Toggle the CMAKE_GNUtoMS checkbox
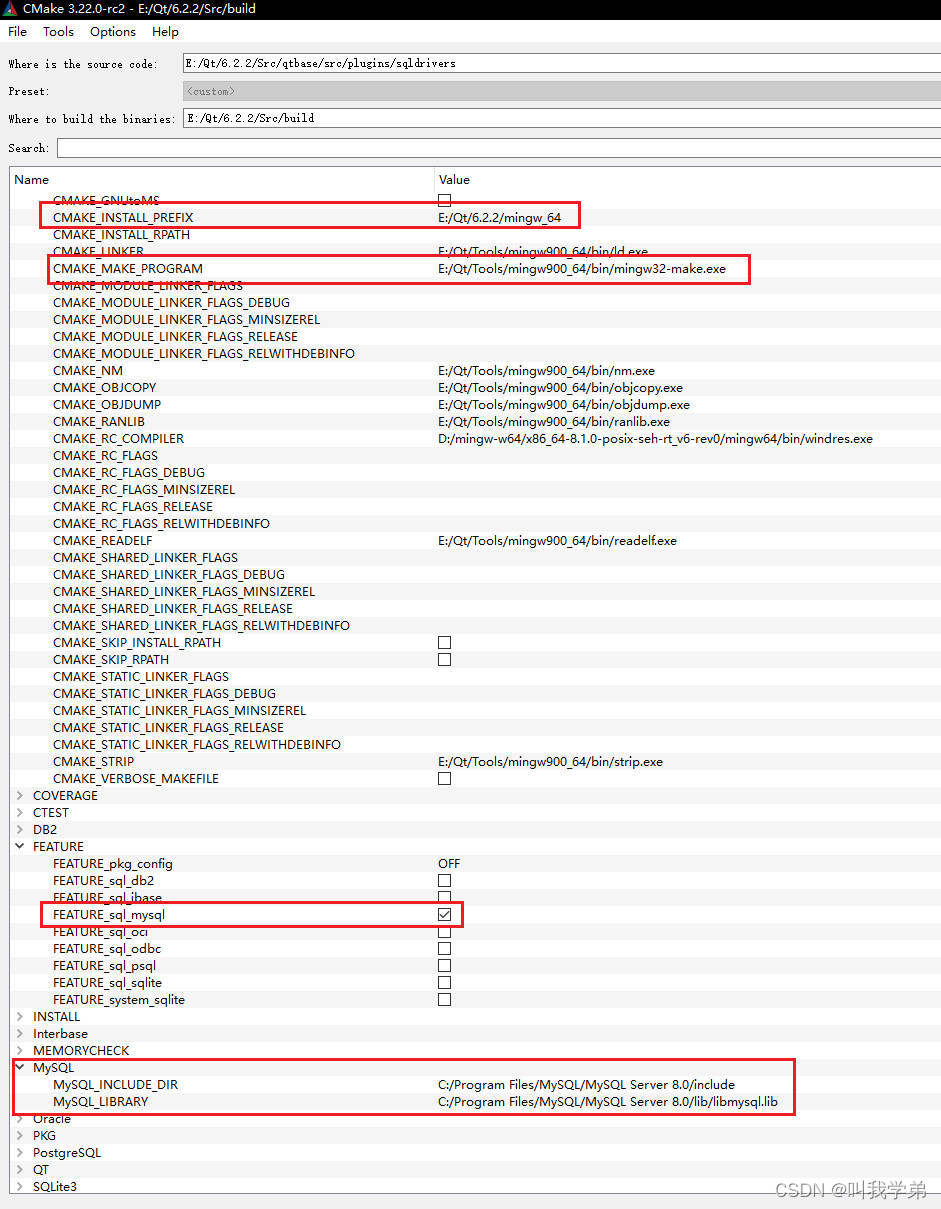This screenshot has width=941, height=1209. (444, 201)
